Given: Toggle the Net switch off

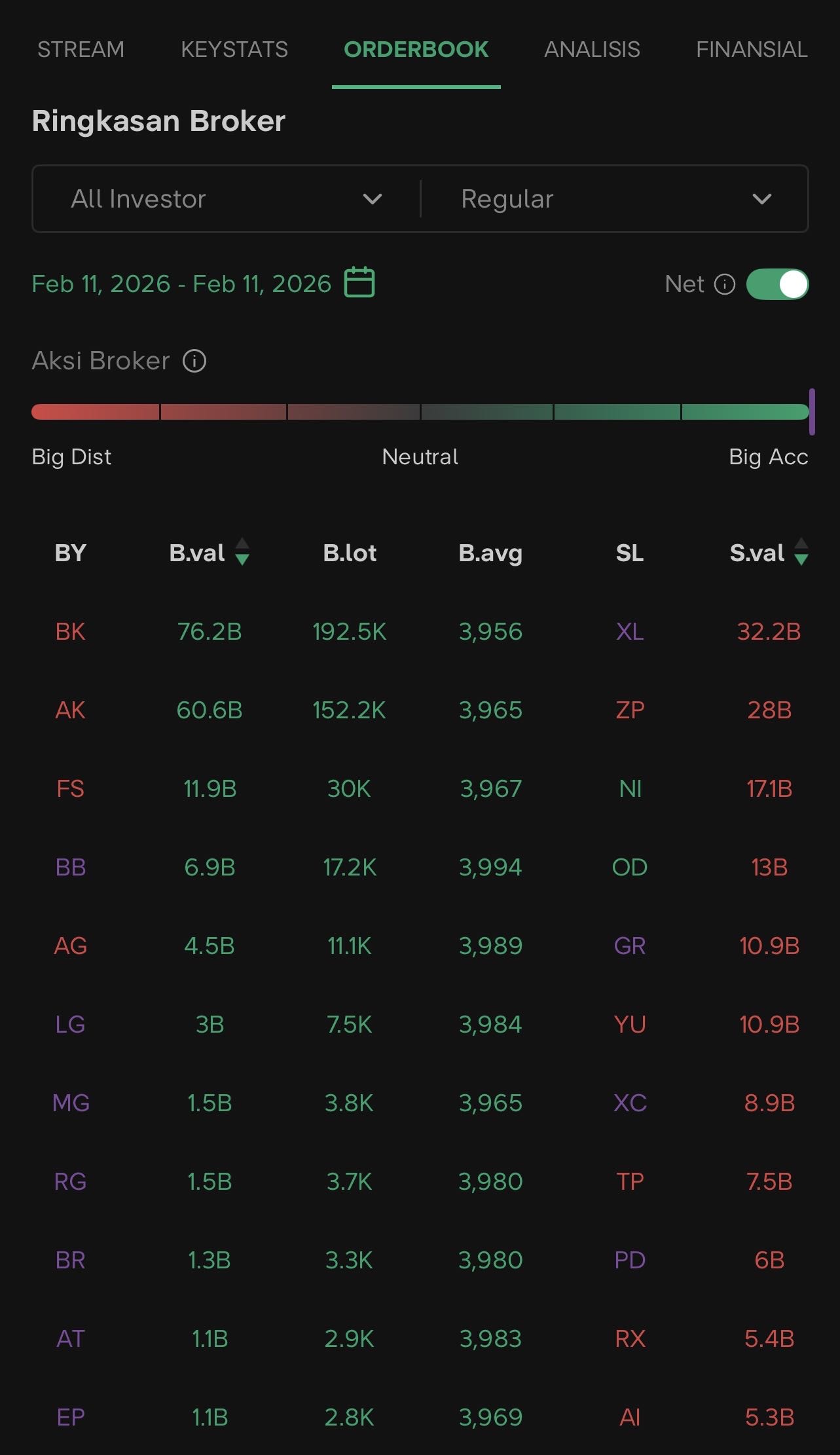Looking at the screenshot, I should coord(777,284).
